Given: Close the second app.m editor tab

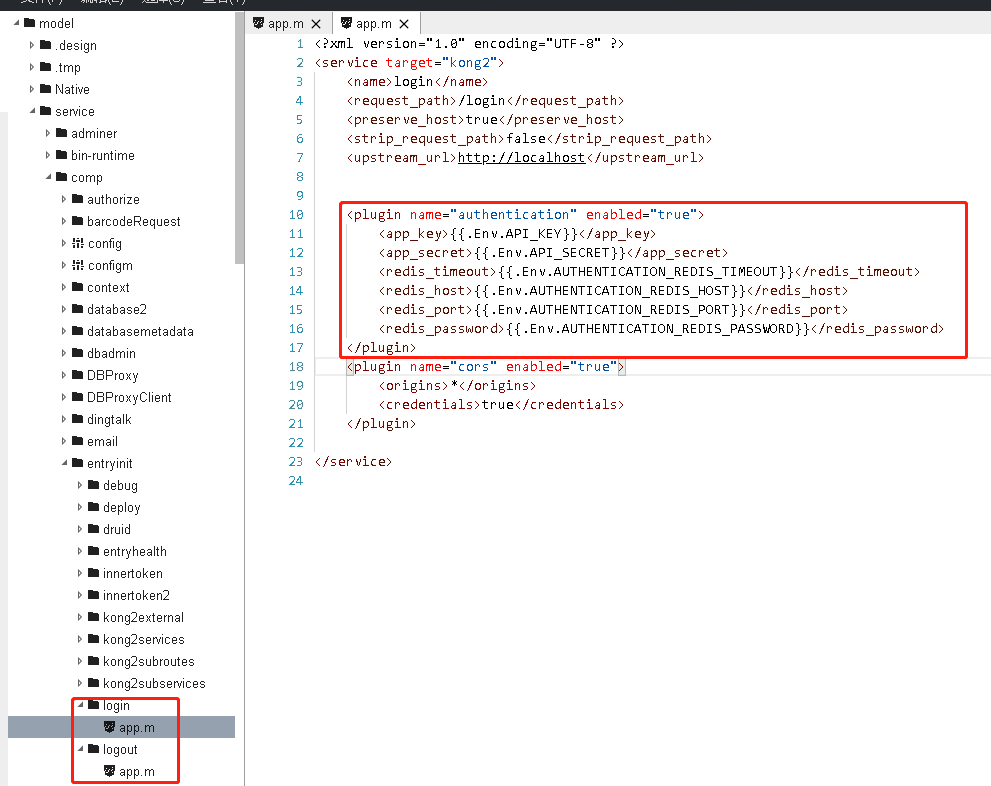Looking at the screenshot, I should (x=405, y=24).
